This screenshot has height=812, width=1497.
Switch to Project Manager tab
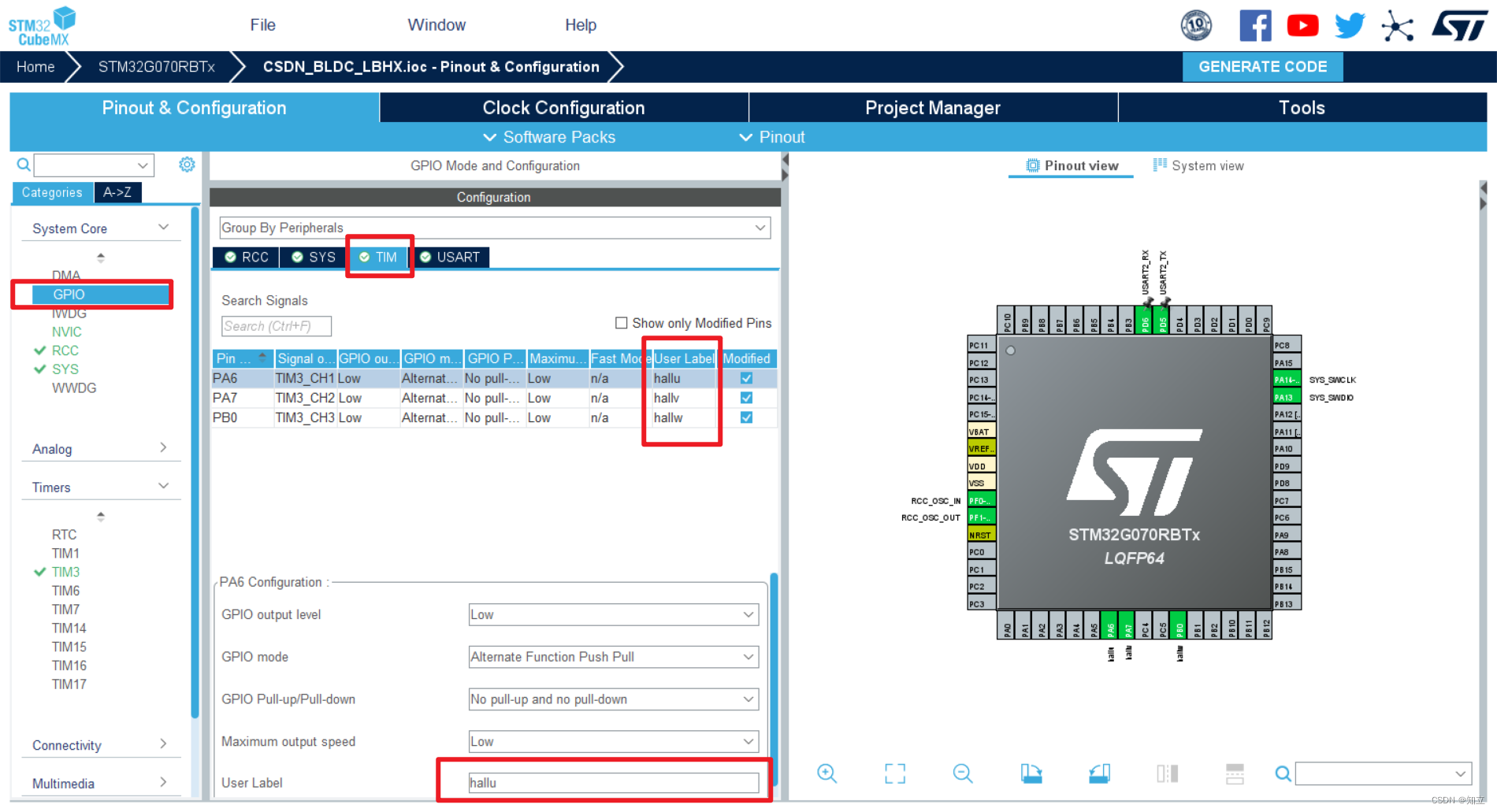click(933, 108)
